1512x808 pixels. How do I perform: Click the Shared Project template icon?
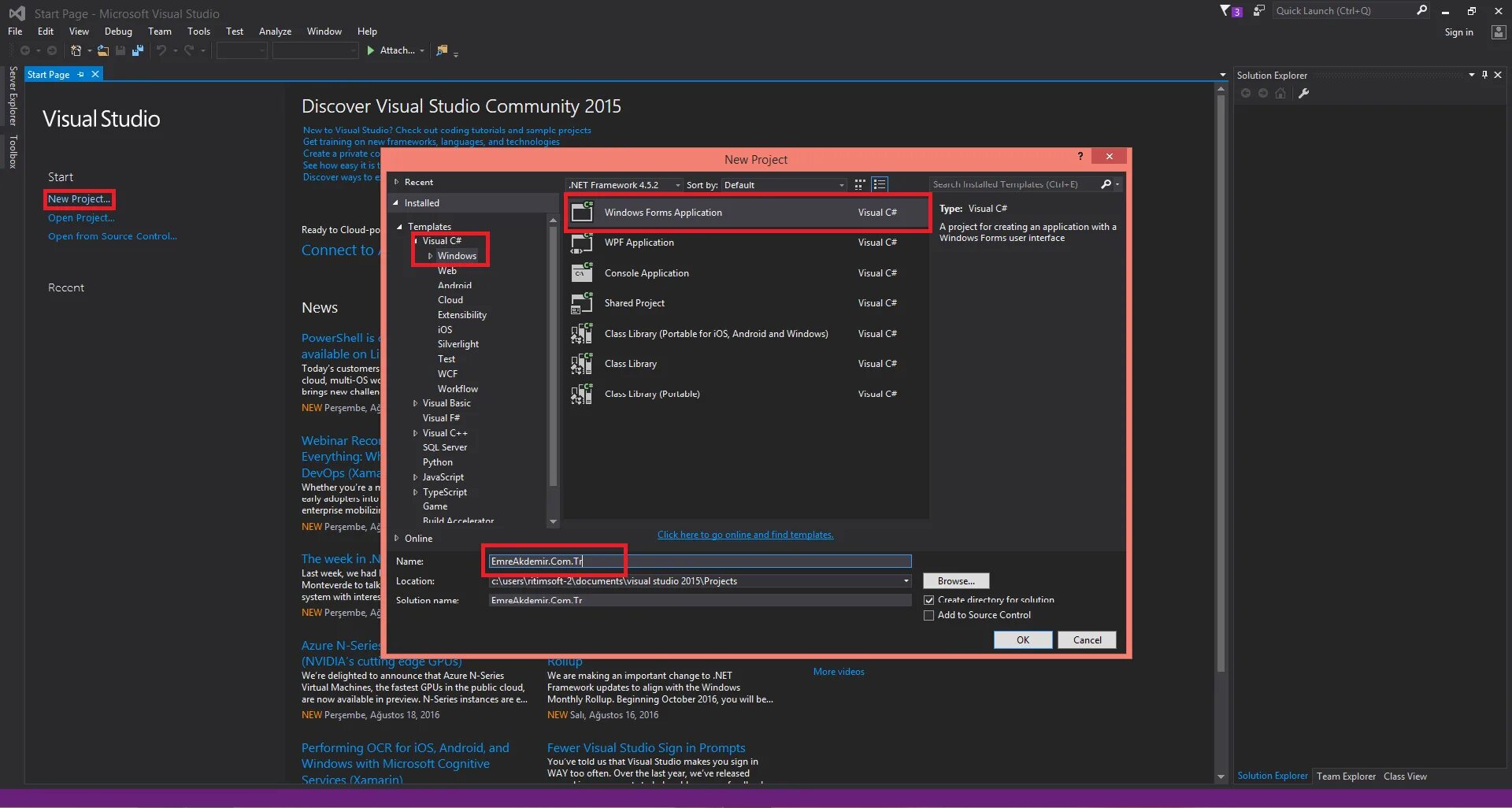click(x=582, y=303)
